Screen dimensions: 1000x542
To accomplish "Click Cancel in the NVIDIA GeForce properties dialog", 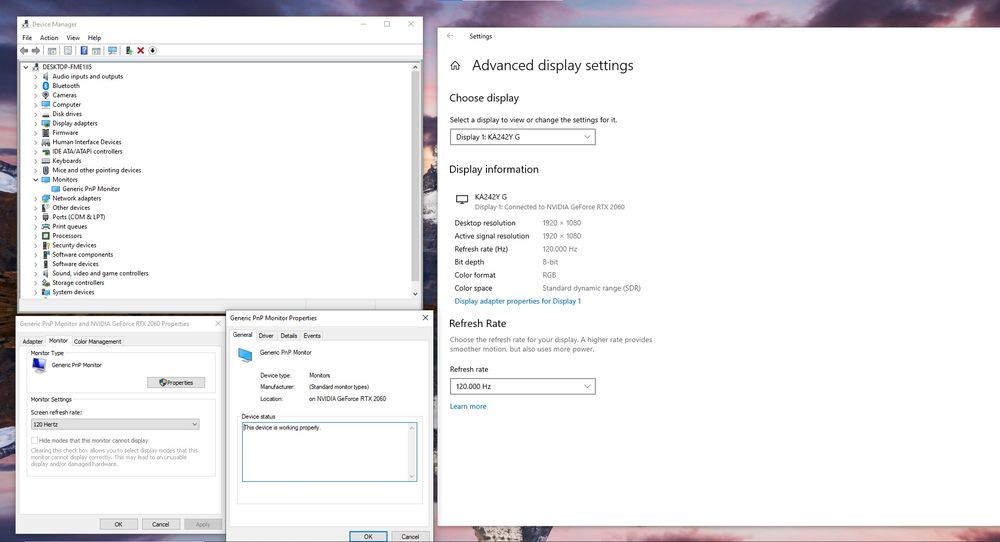I will [161, 524].
